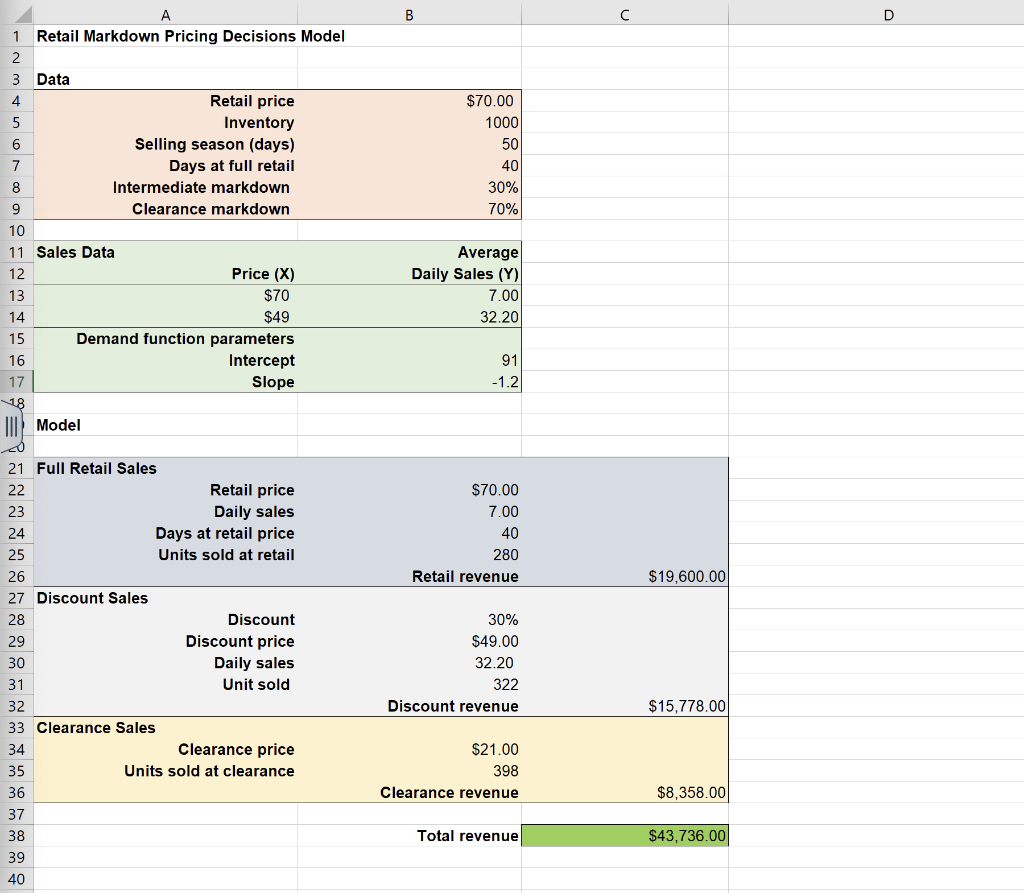Select column B header

click(409, 15)
